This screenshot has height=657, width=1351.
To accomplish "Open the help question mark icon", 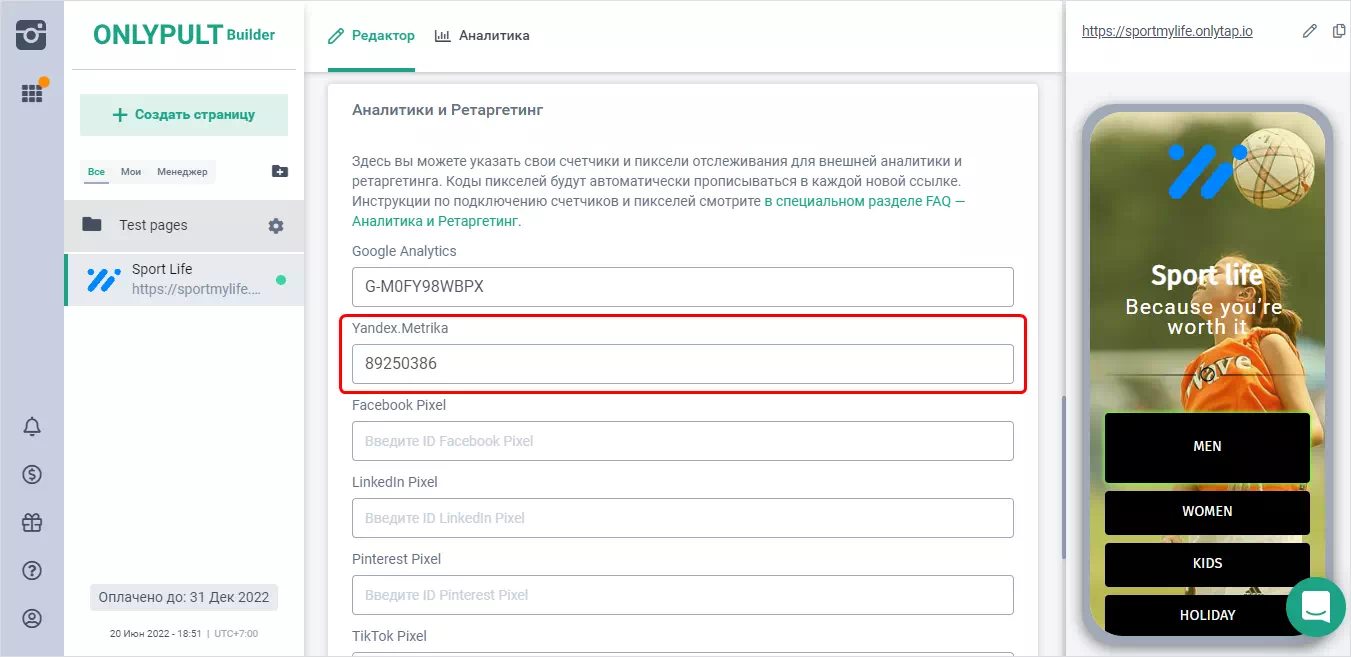I will click(32, 571).
